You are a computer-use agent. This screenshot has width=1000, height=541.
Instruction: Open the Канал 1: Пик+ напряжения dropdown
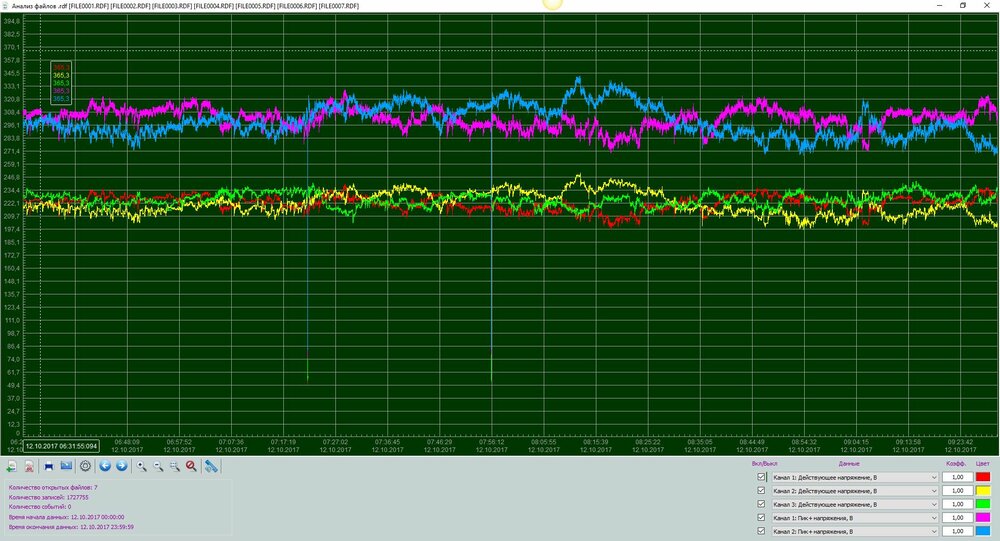(855, 518)
